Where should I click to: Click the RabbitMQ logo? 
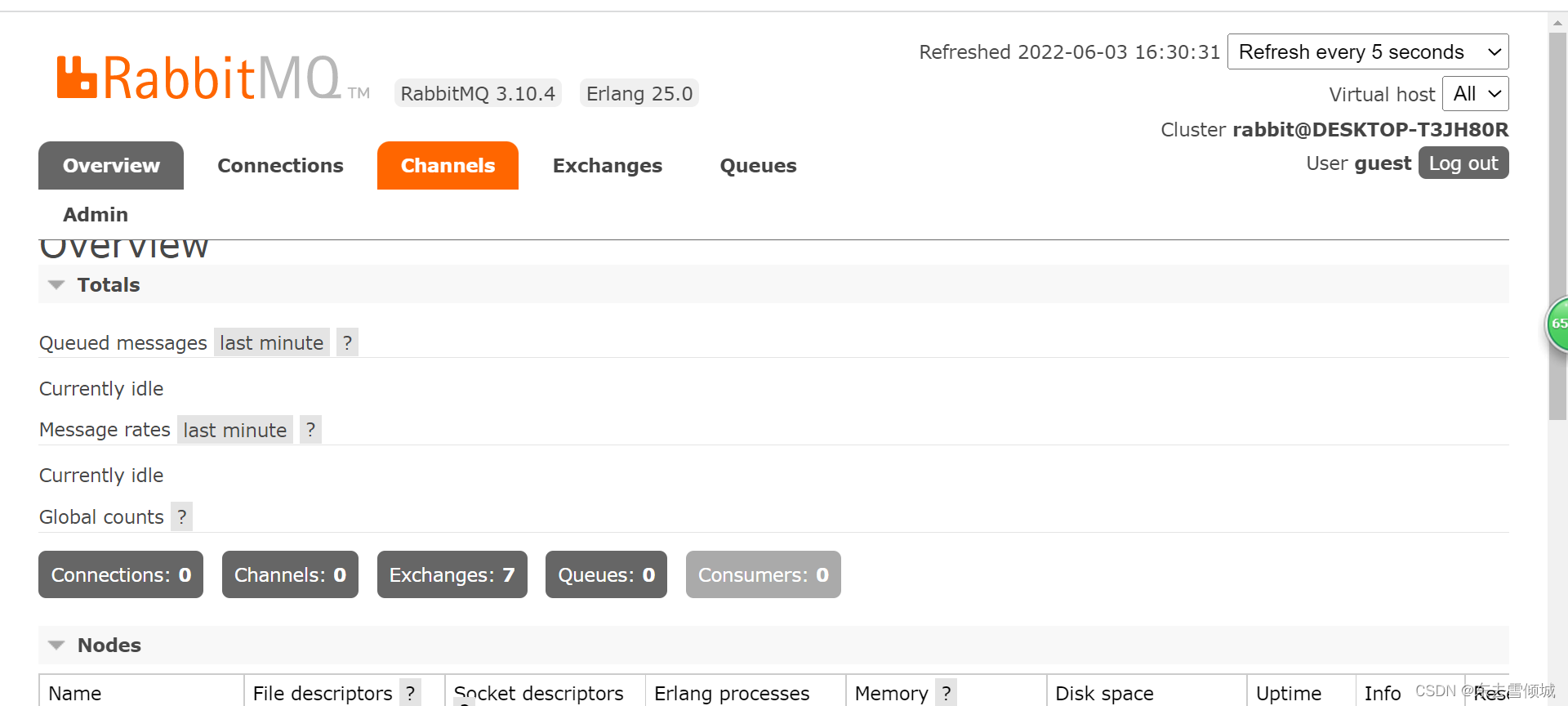coord(212,78)
